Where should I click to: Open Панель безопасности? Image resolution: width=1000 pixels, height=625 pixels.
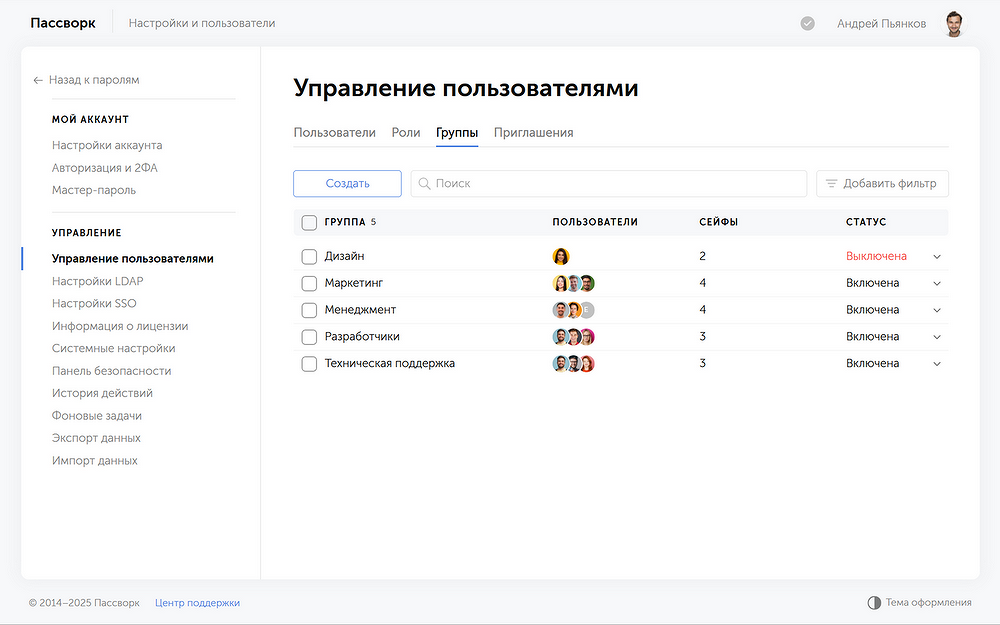point(112,371)
